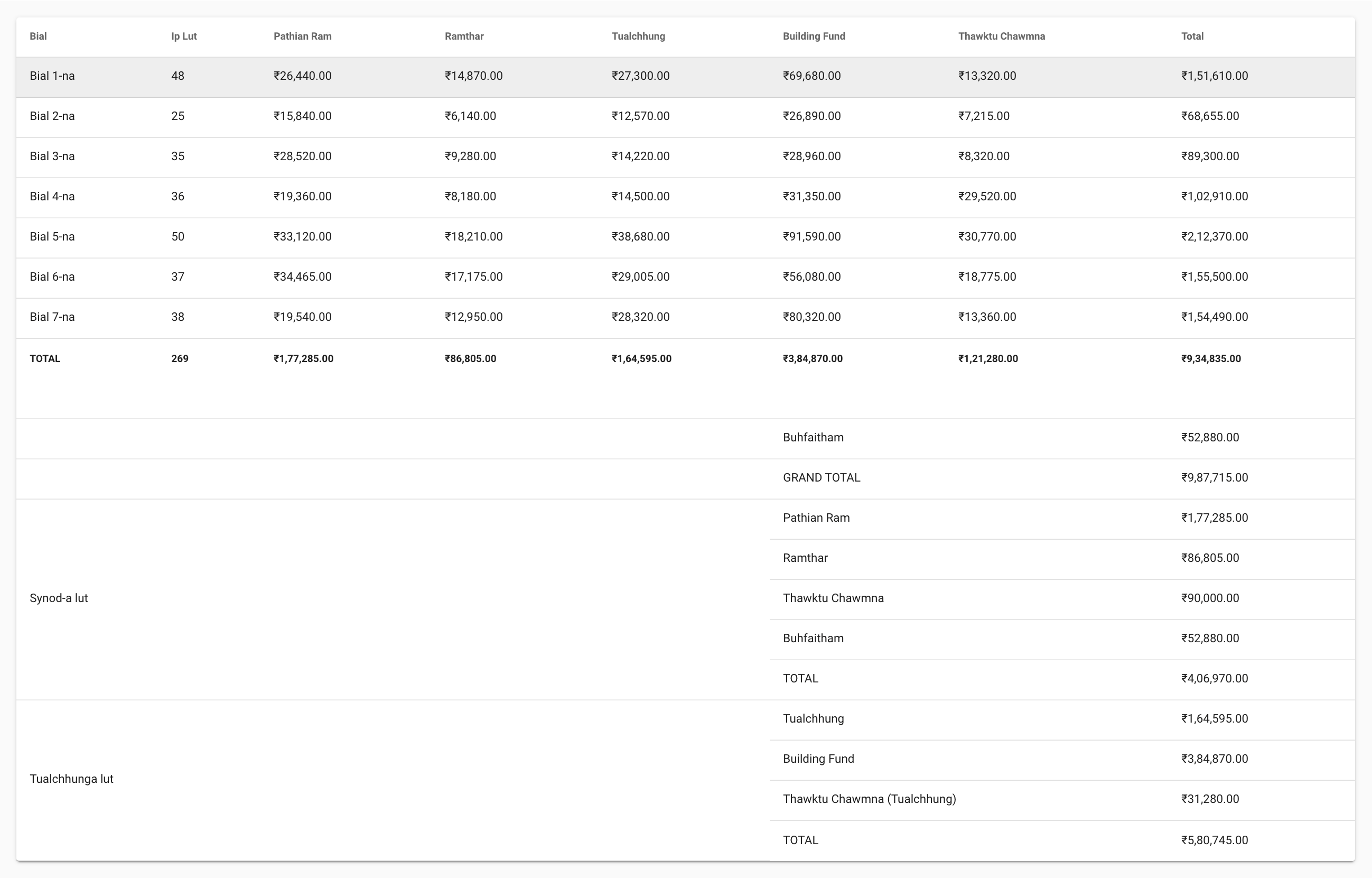Click the Tualchhung column header
The height and width of the screenshot is (878, 1372).
tap(638, 36)
